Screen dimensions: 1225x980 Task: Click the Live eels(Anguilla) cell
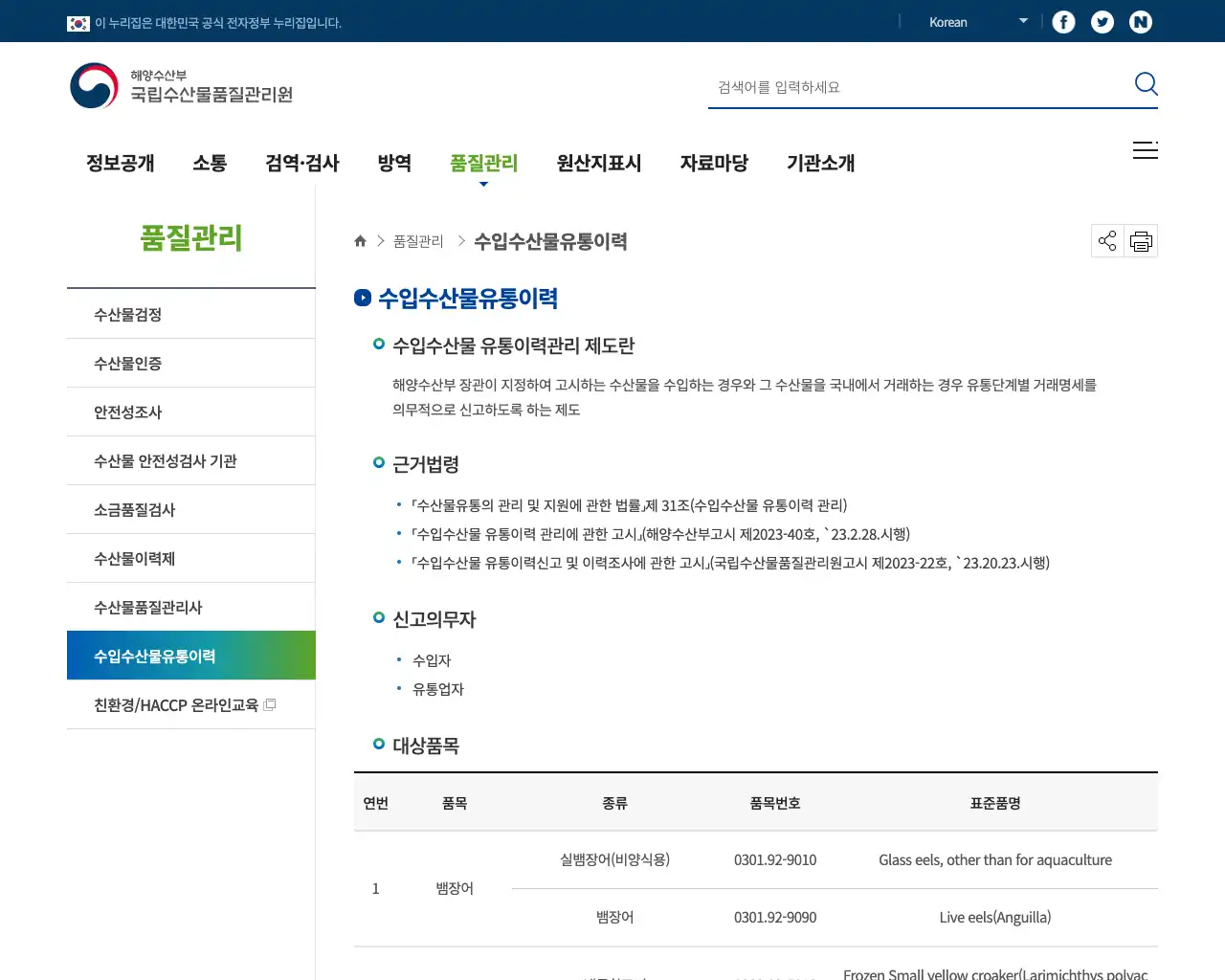995,917
